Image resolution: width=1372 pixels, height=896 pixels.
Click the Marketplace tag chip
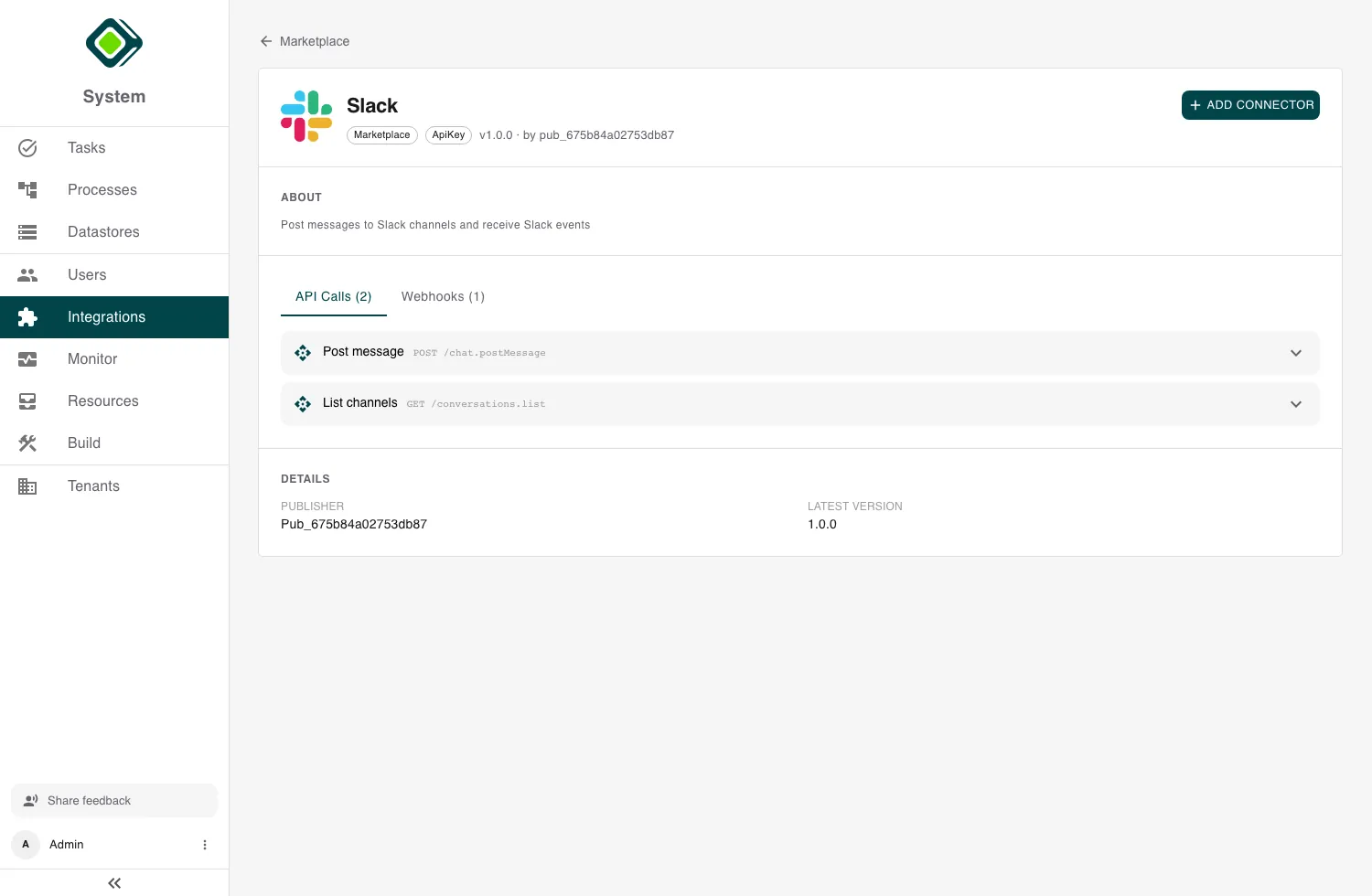point(382,135)
